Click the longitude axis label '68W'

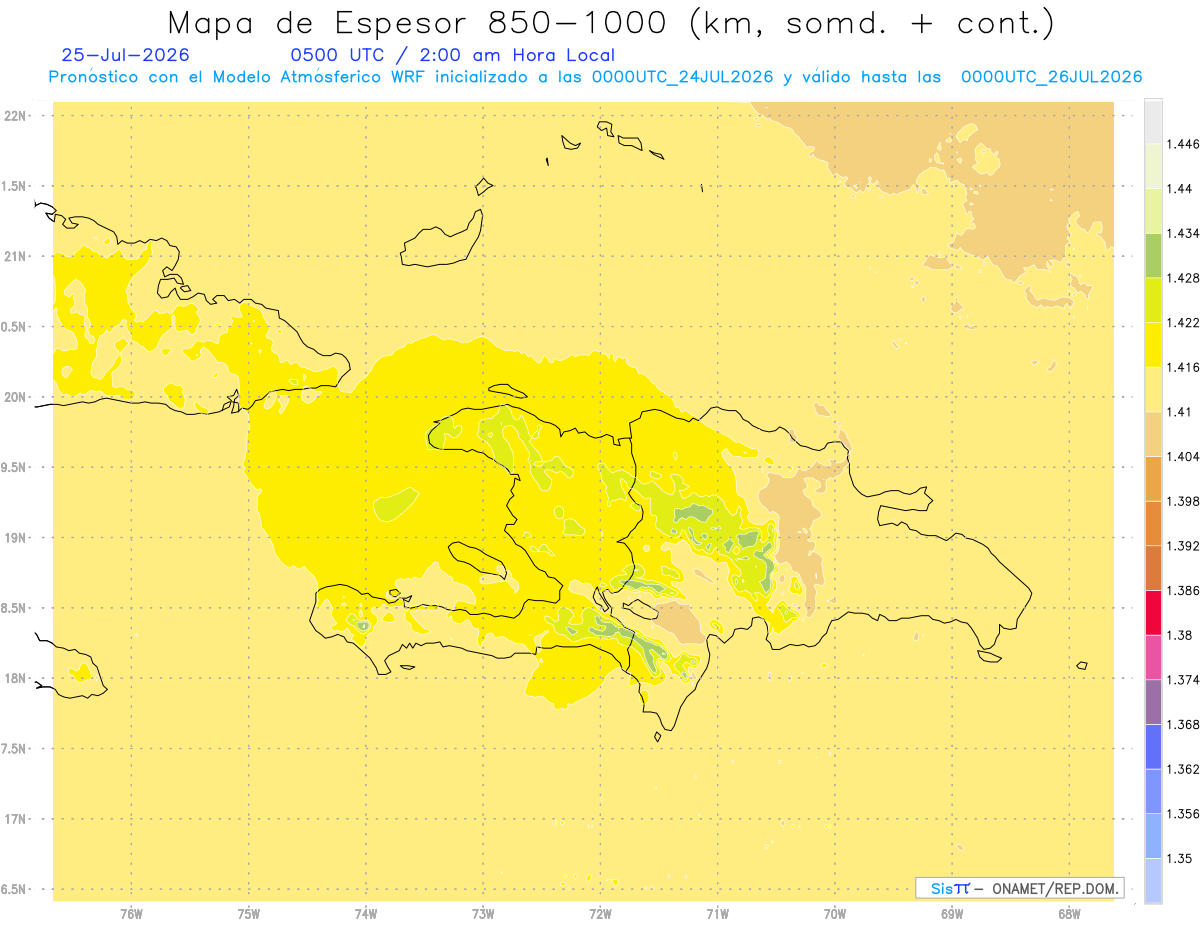[1069, 915]
